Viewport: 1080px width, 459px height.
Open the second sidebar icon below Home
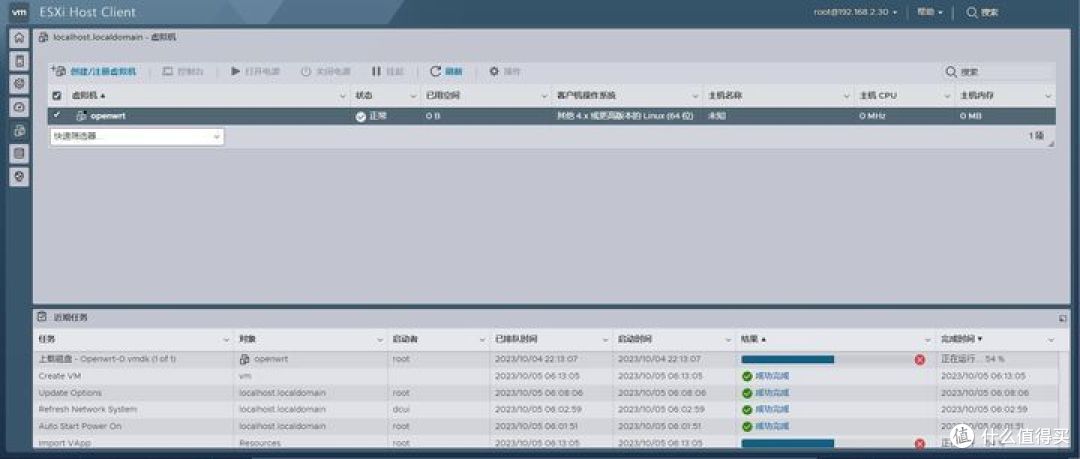[19, 61]
